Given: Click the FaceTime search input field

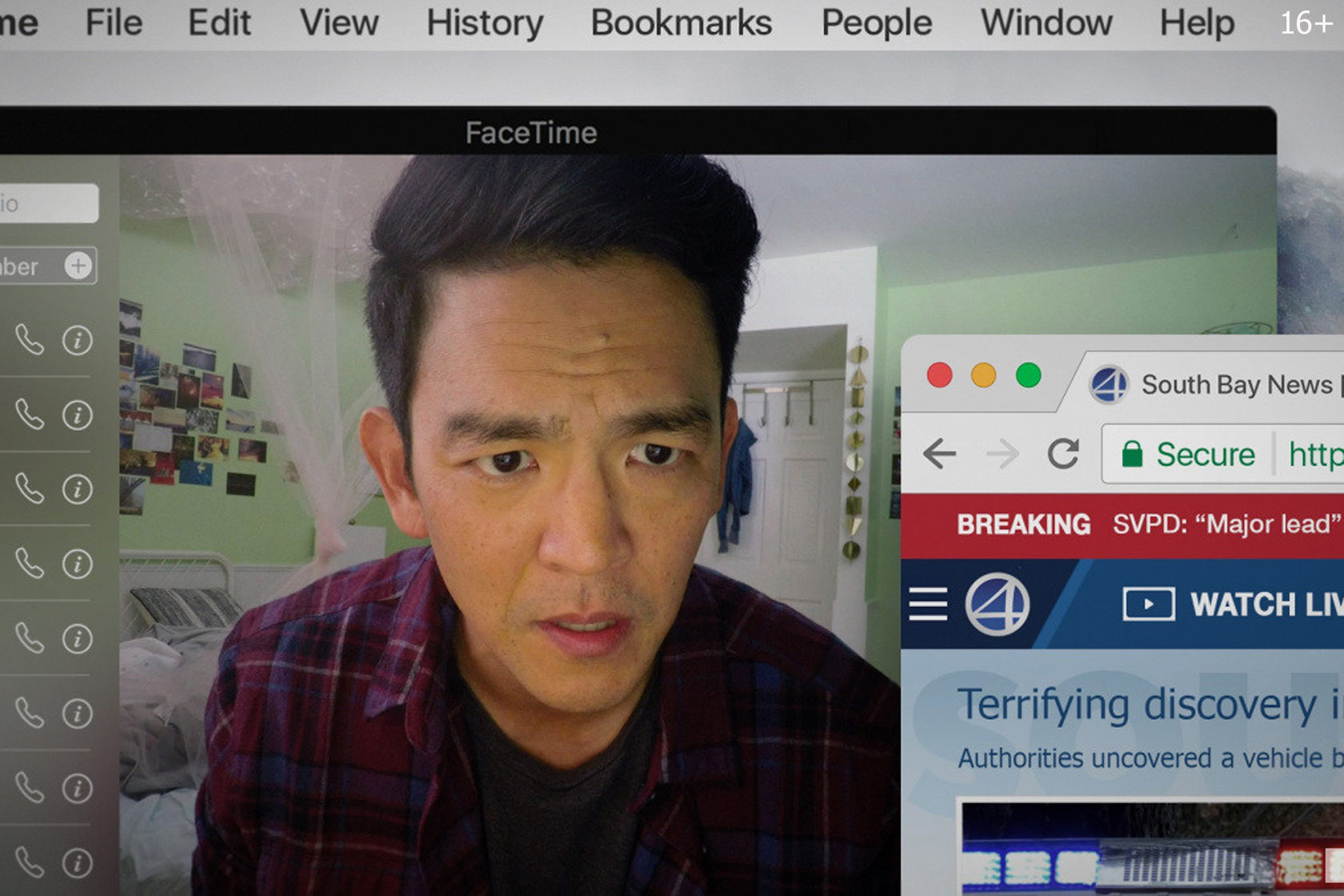Looking at the screenshot, I should 49,203.
